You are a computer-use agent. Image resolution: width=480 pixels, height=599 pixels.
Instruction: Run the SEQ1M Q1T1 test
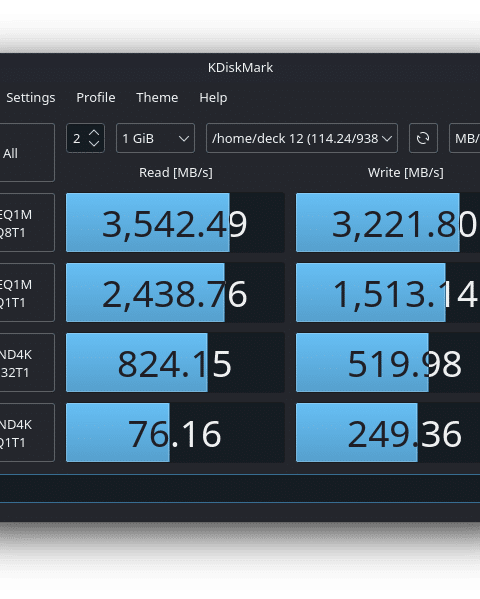coord(27,293)
